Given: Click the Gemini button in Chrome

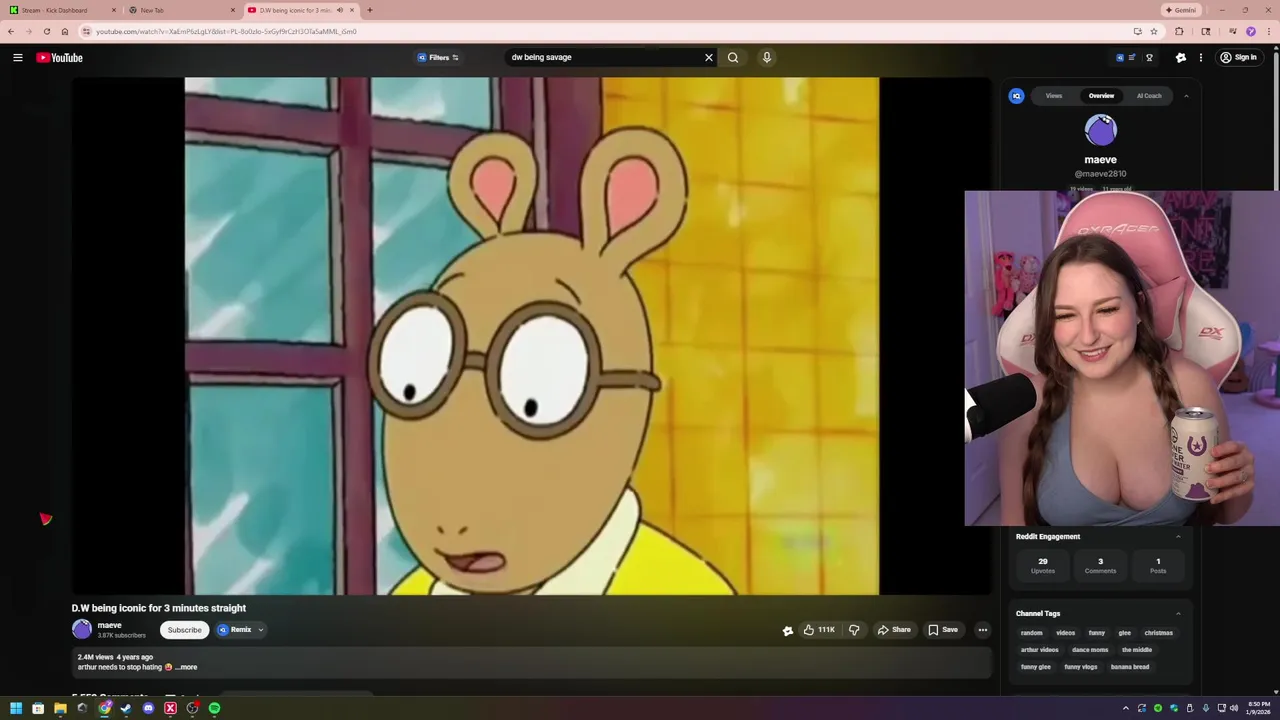Looking at the screenshot, I should coord(1181,10).
